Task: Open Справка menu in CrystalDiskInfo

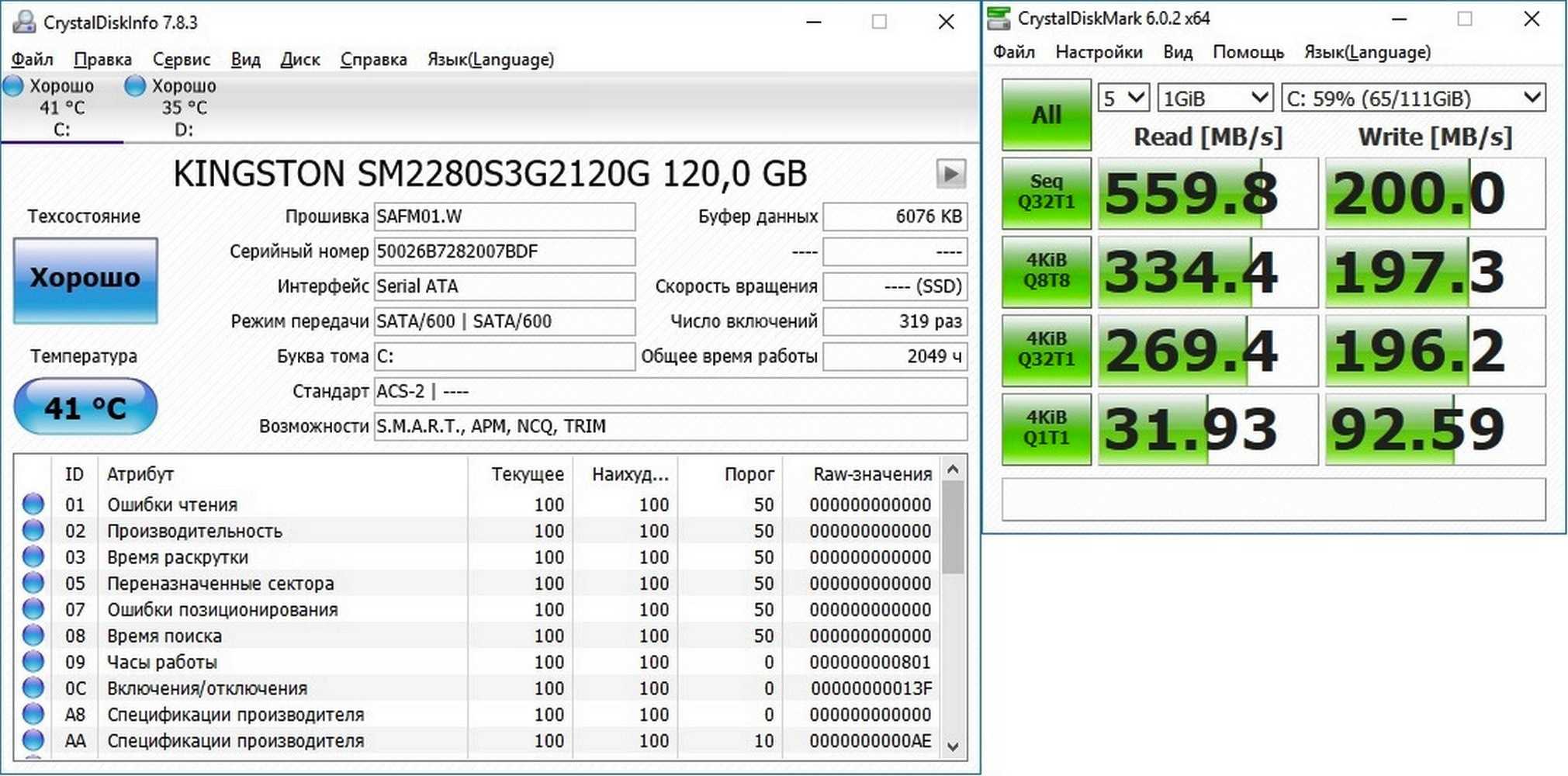Action: (x=373, y=59)
